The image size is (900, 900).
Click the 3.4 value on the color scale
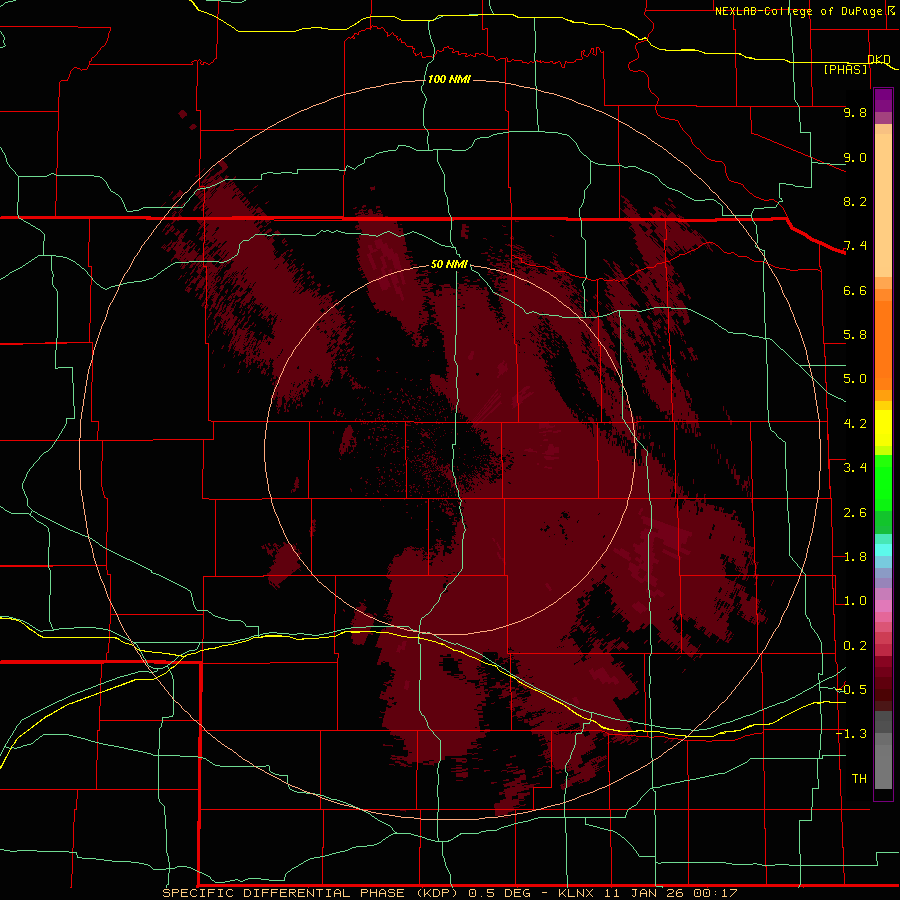pos(855,468)
